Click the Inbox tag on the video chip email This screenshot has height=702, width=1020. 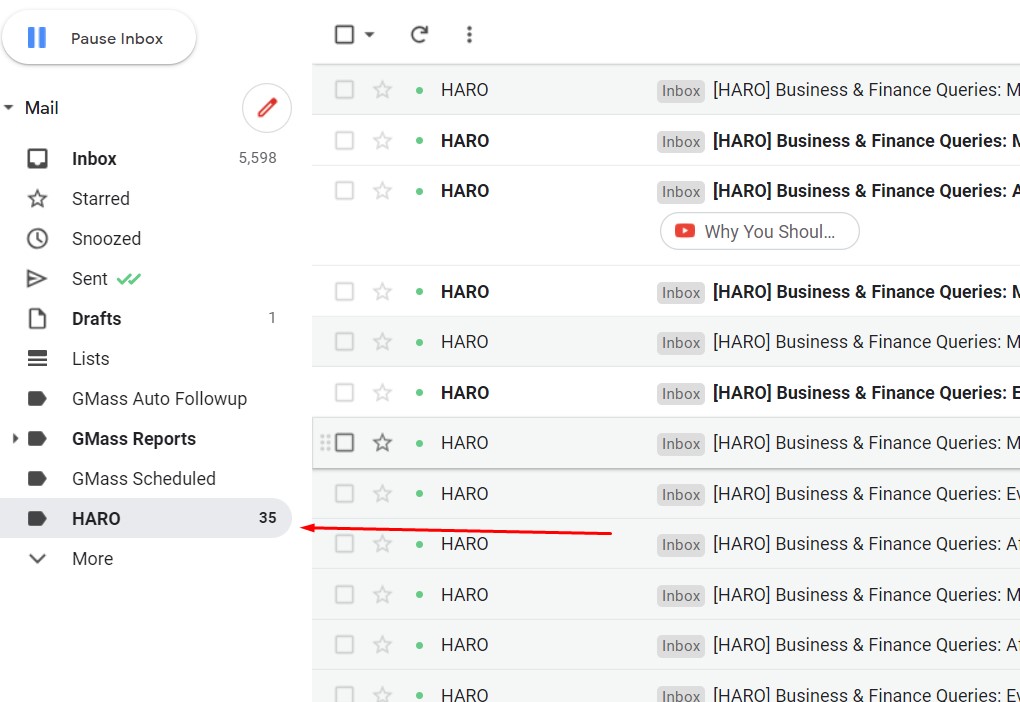coord(680,192)
